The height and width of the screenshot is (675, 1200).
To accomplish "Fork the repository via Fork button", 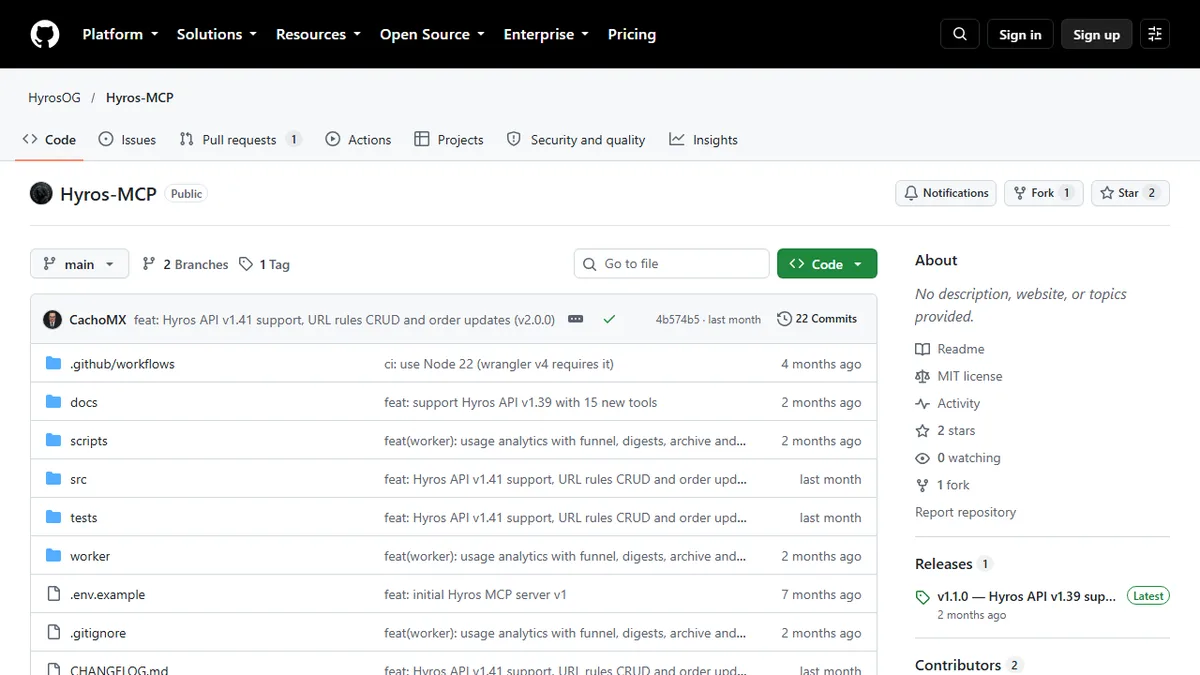I will click(1043, 193).
